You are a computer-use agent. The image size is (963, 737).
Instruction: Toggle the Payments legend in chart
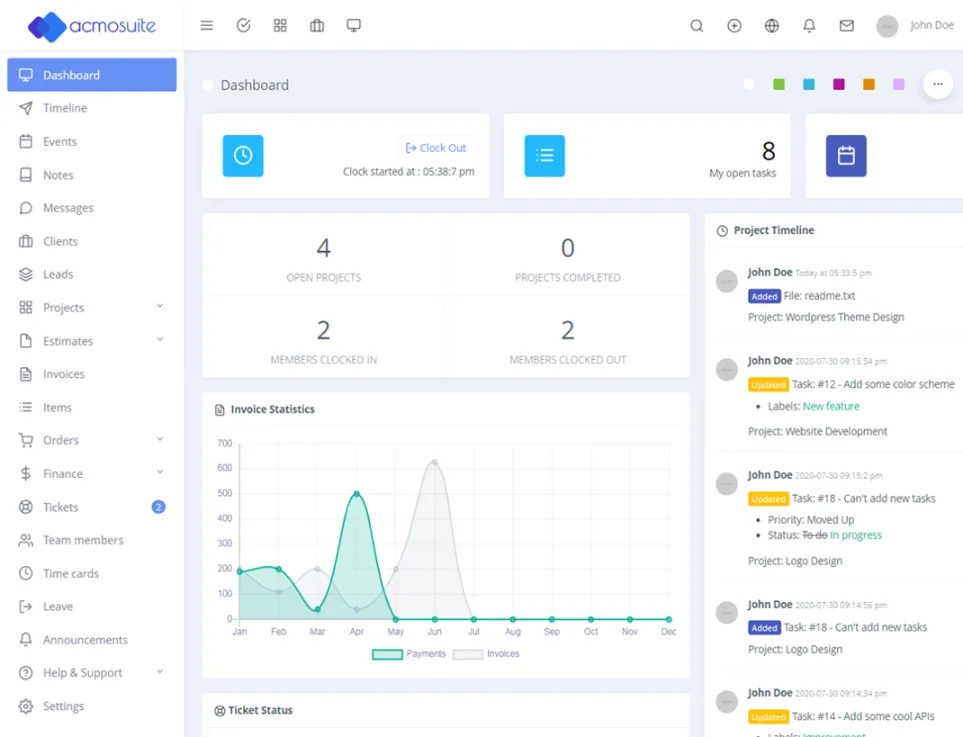409,654
